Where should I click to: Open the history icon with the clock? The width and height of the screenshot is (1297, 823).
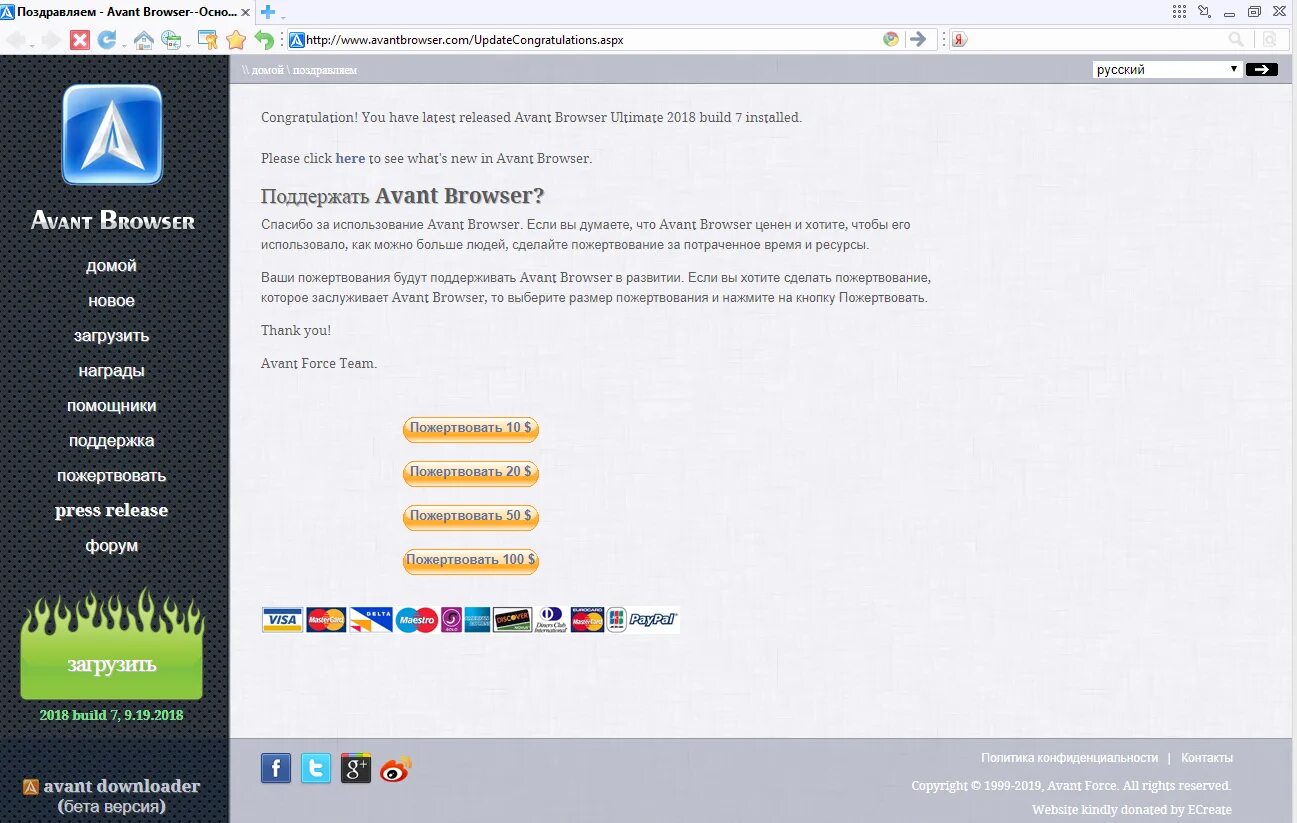coord(172,40)
